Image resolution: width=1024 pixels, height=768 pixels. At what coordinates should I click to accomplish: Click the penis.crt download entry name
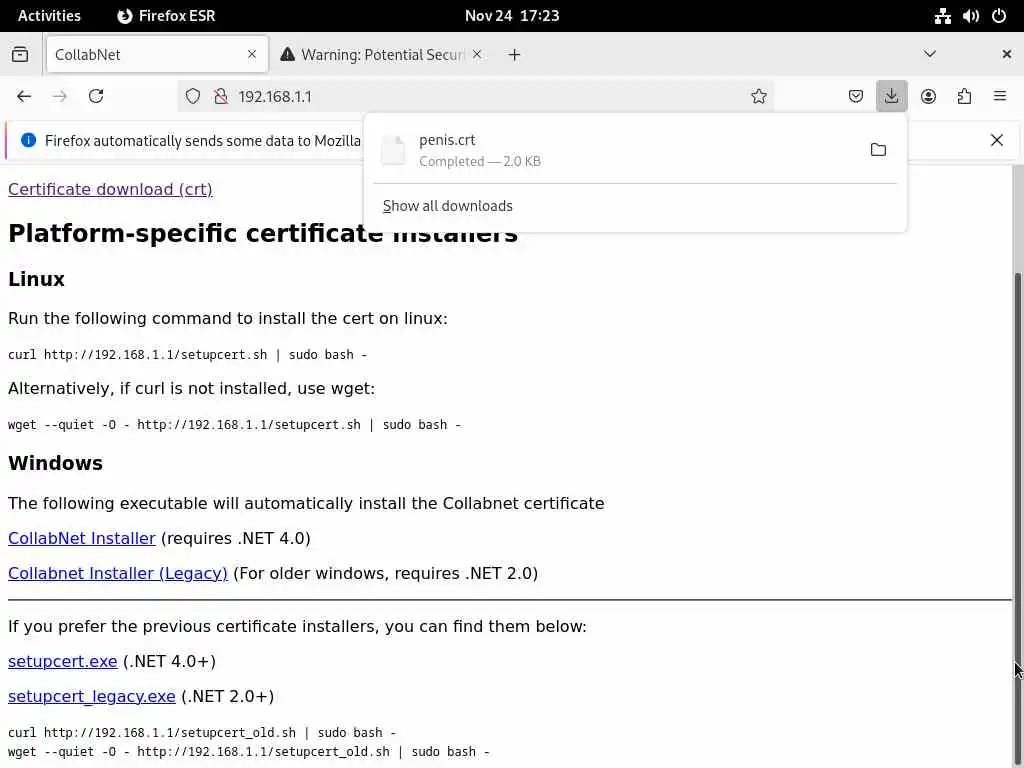tap(447, 140)
